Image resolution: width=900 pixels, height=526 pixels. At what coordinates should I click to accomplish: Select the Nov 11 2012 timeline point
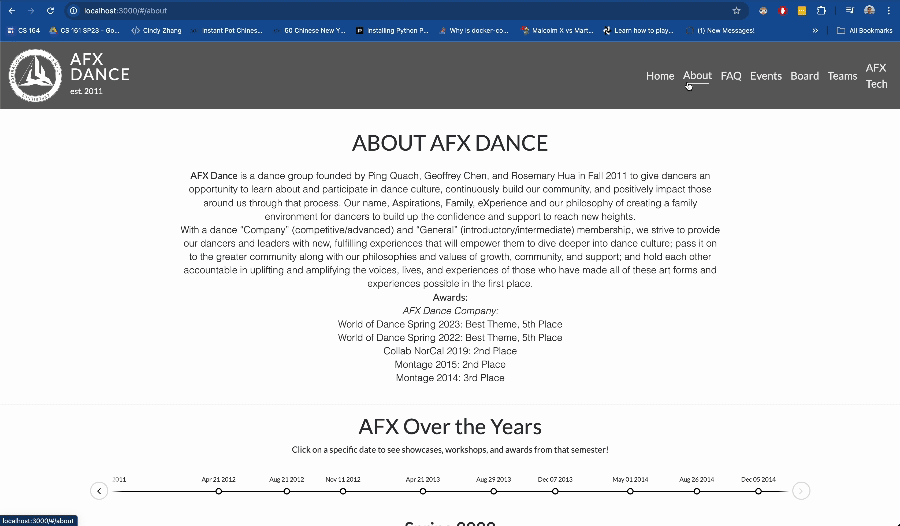click(343, 491)
